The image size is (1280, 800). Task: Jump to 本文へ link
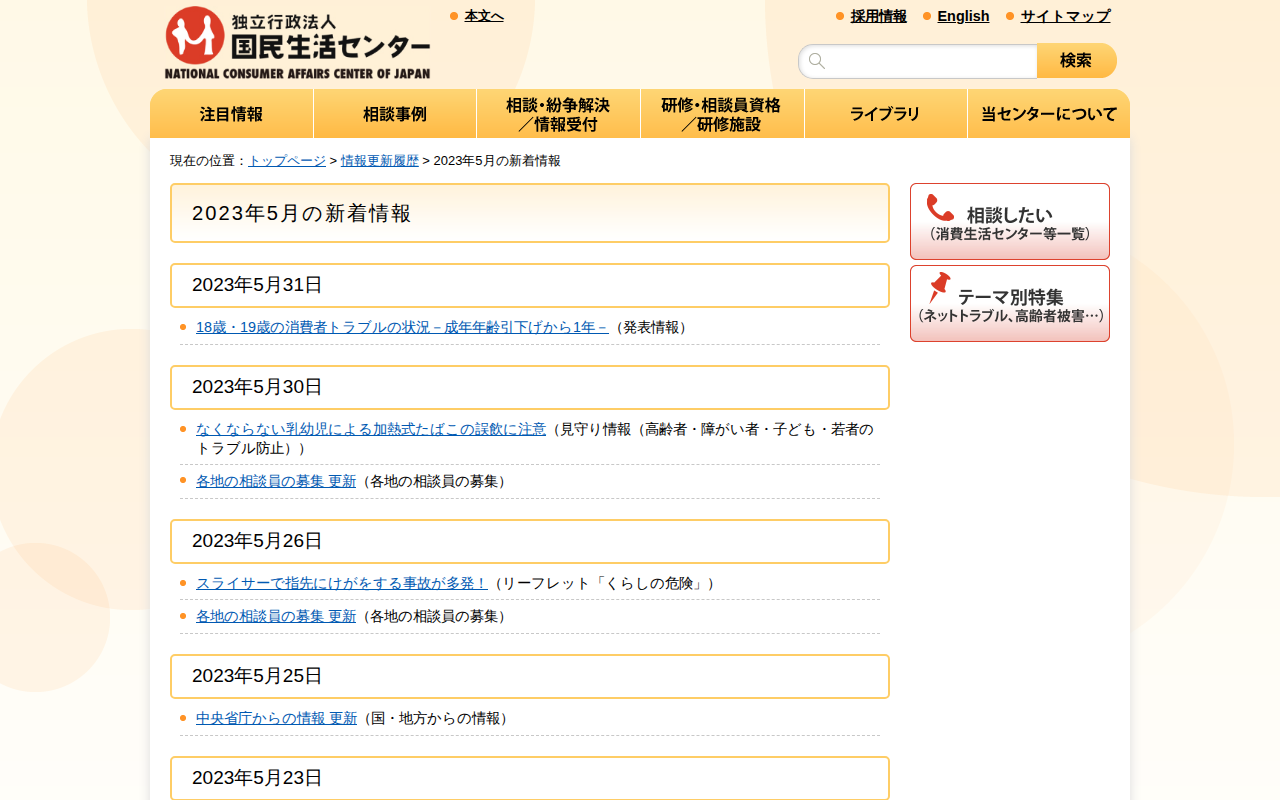[x=484, y=16]
